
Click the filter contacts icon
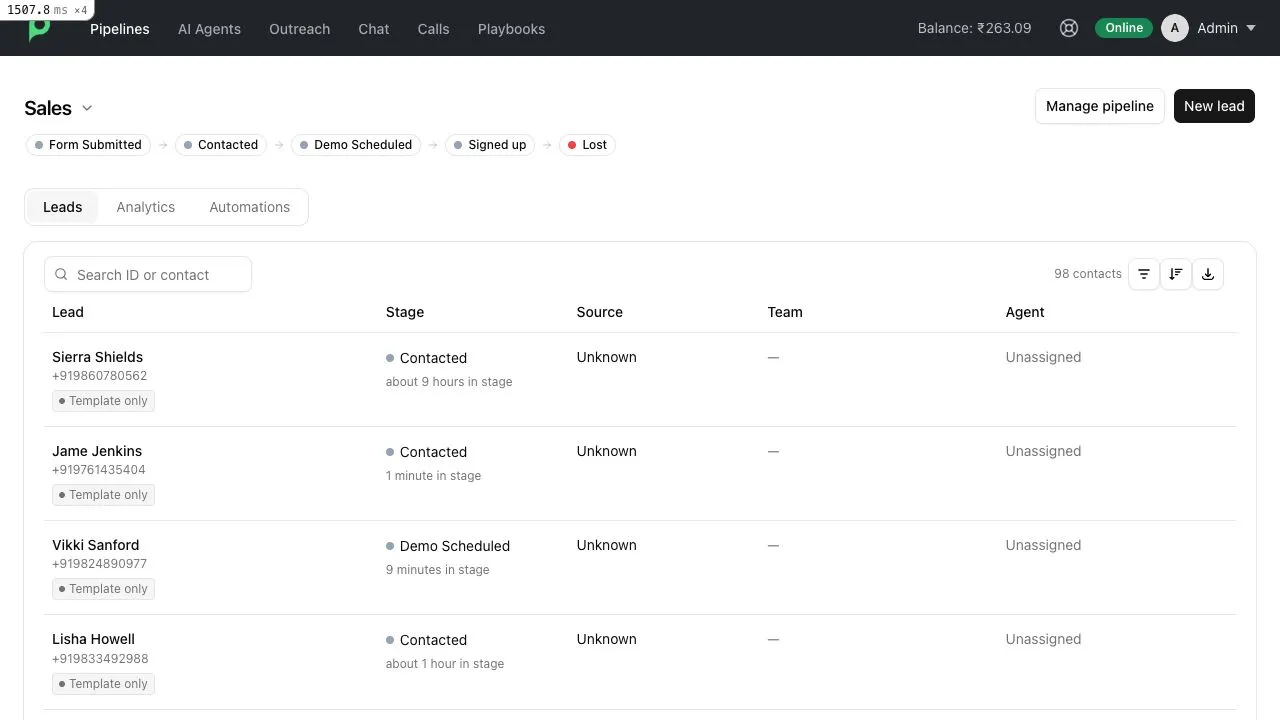[1144, 274]
